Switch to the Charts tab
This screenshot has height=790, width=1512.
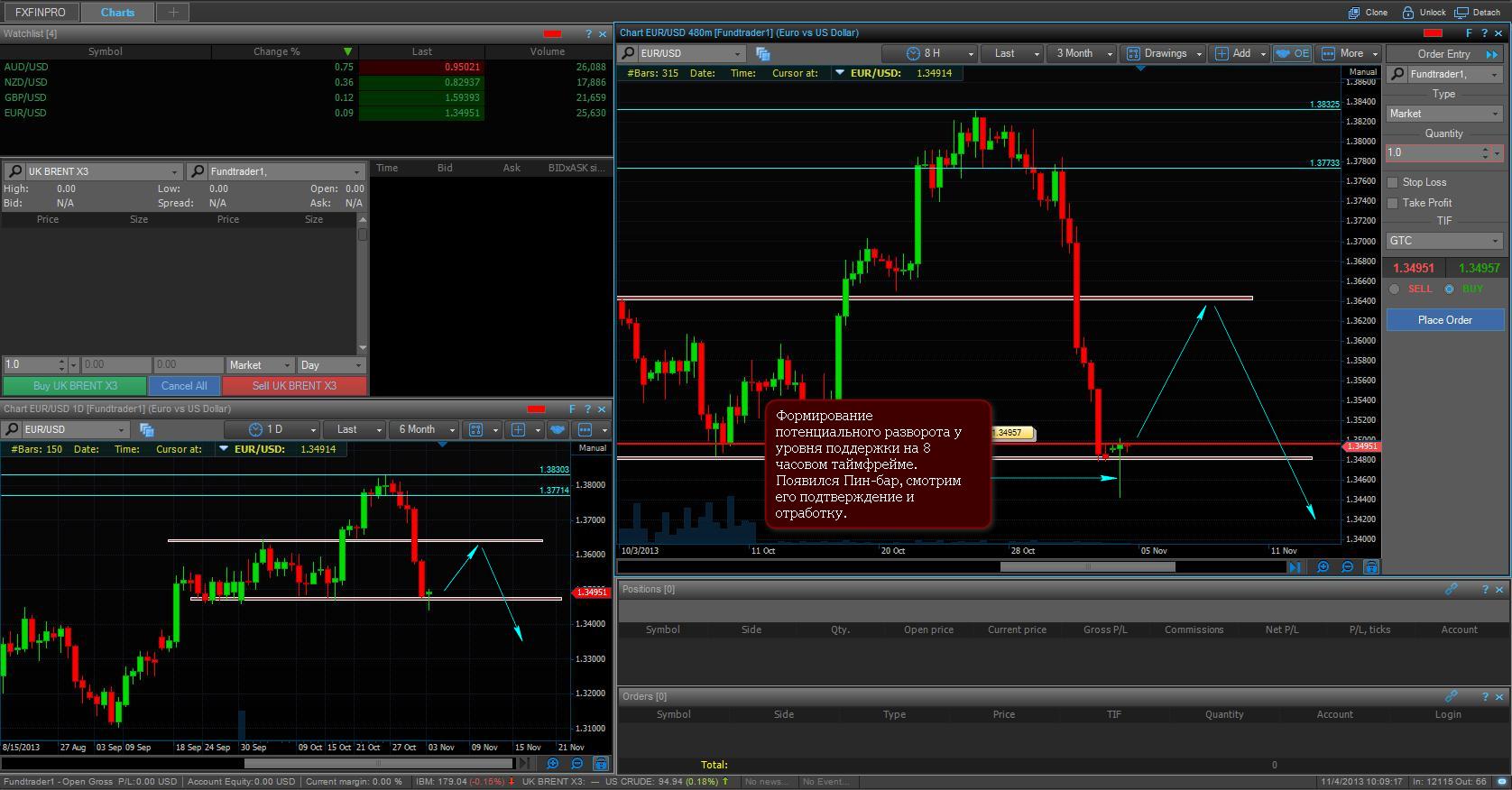click(117, 12)
